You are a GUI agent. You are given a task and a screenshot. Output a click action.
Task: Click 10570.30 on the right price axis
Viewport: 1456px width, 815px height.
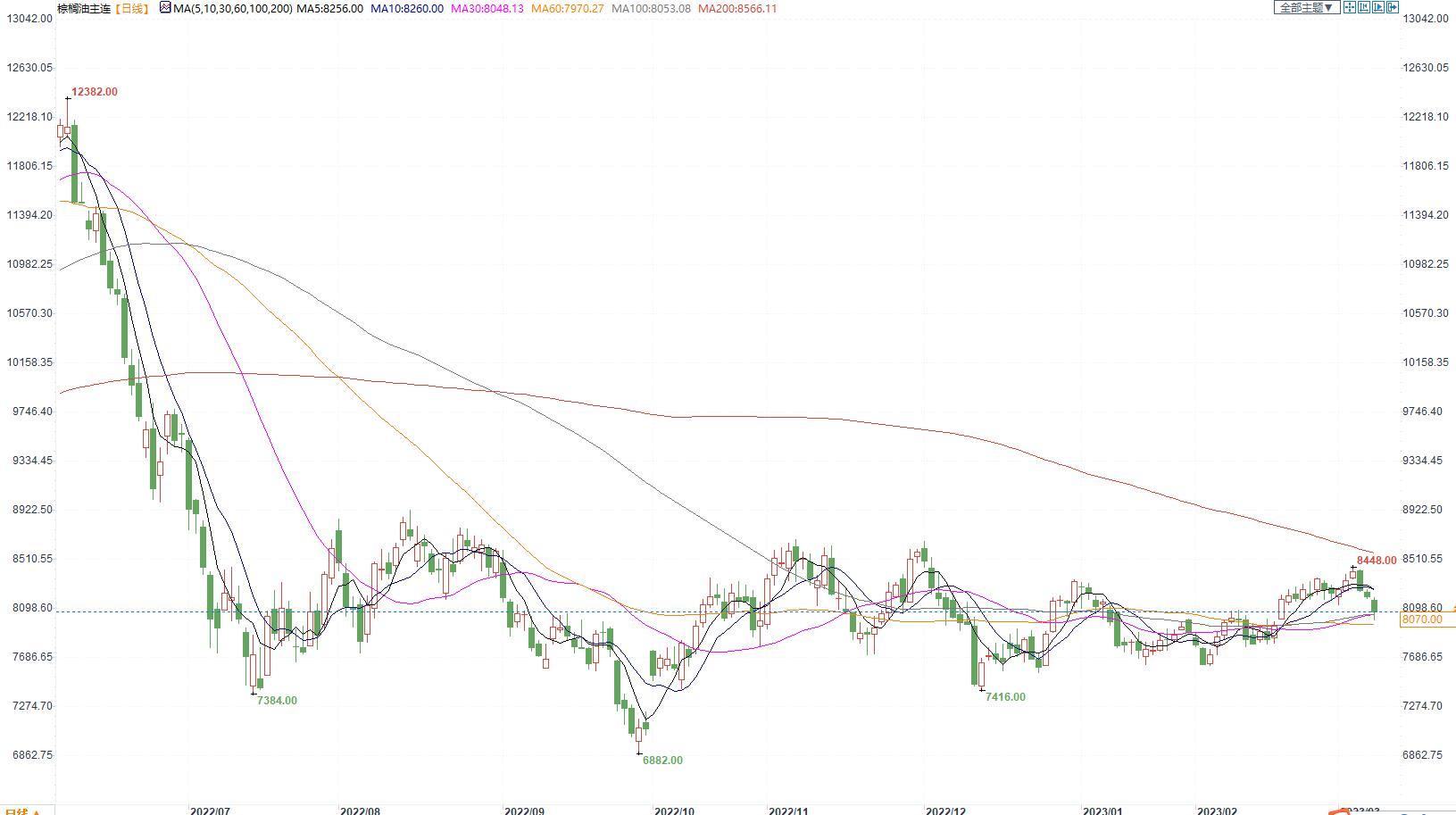point(1427,313)
